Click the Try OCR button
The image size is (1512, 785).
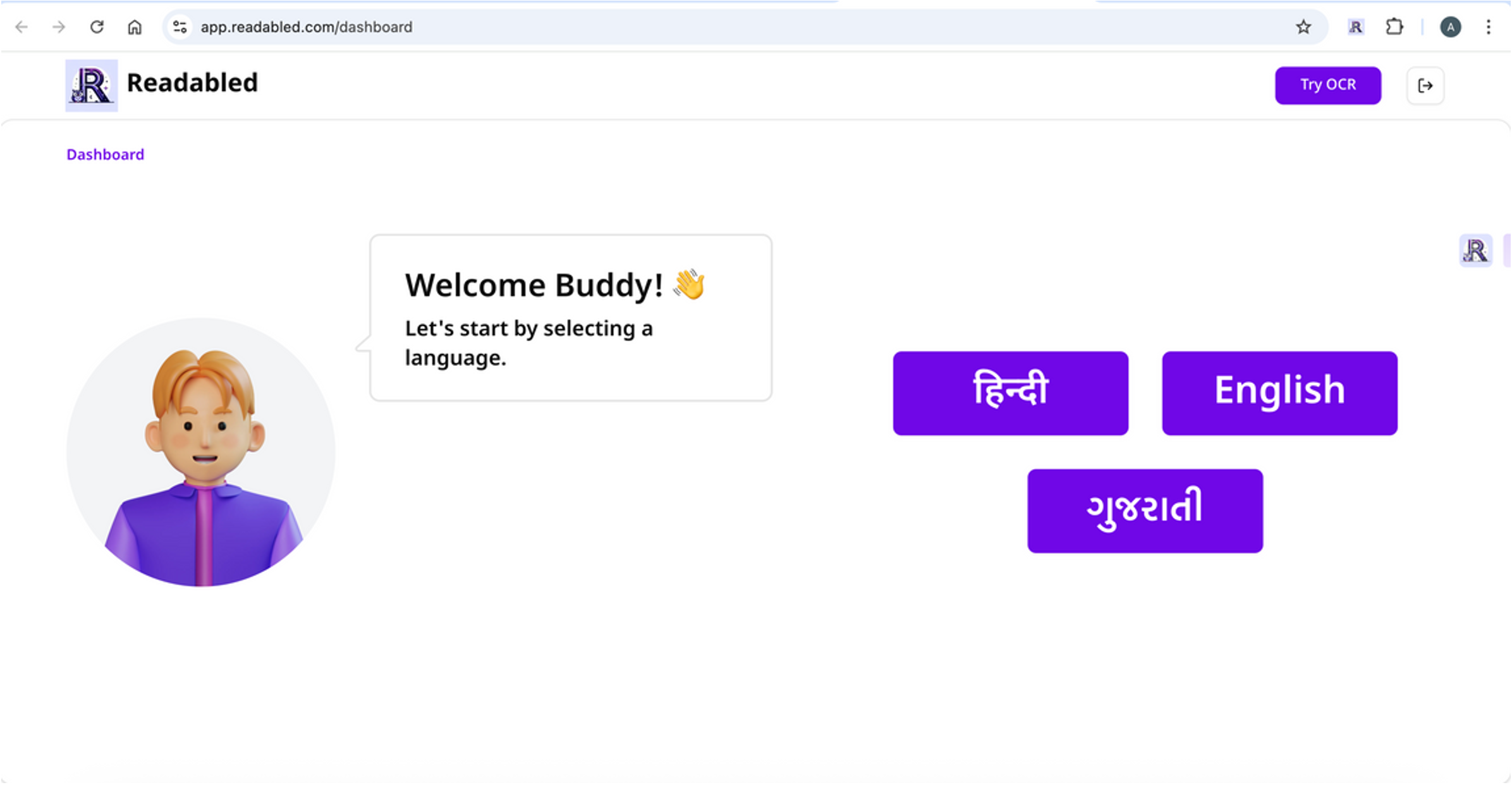pyautogui.click(x=1328, y=85)
